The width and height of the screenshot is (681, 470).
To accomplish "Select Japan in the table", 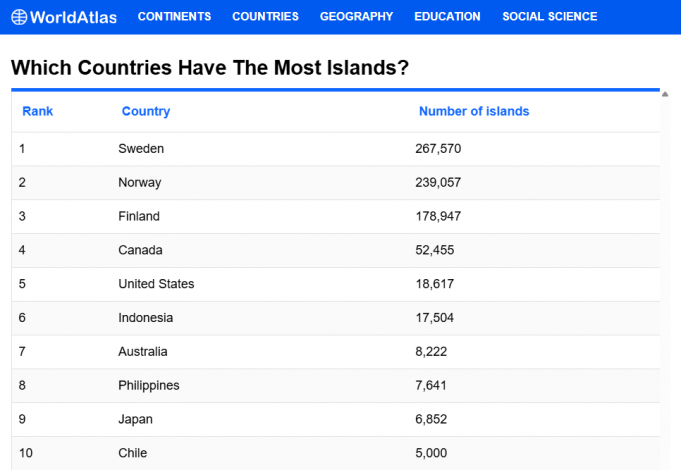I will [x=136, y=420].
